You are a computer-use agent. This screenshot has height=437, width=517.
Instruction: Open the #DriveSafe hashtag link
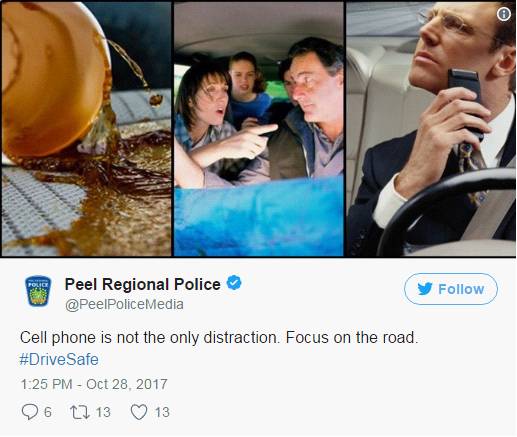(59, 360)
